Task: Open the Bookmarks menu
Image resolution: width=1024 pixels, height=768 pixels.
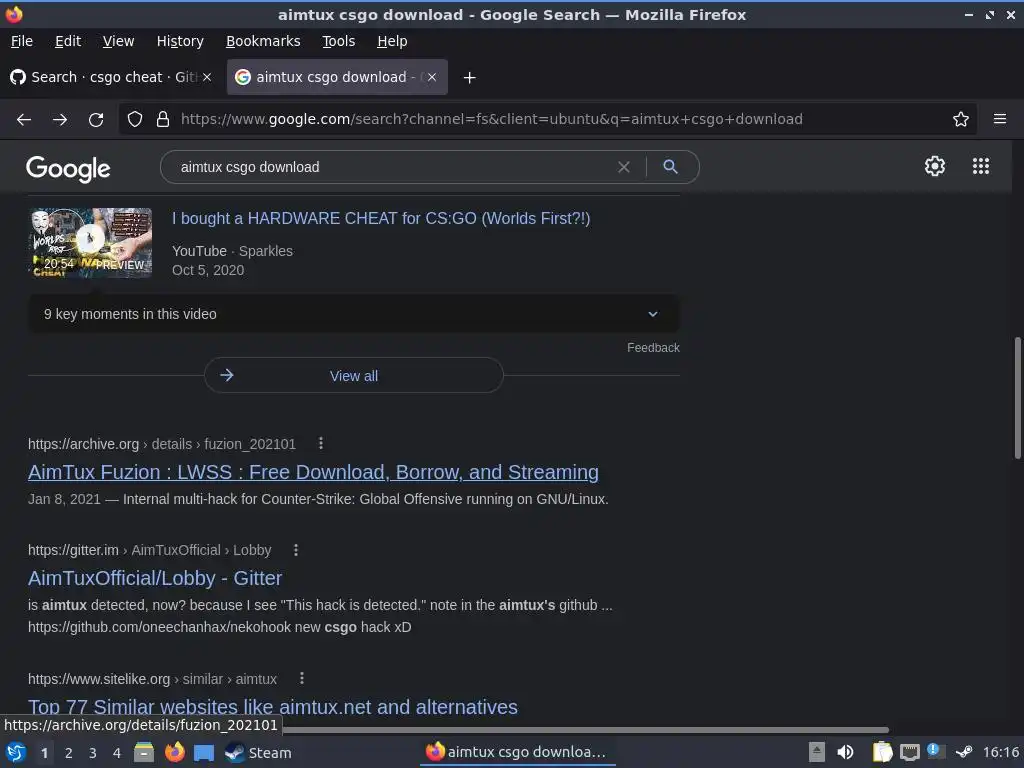Action: [263, 41]
